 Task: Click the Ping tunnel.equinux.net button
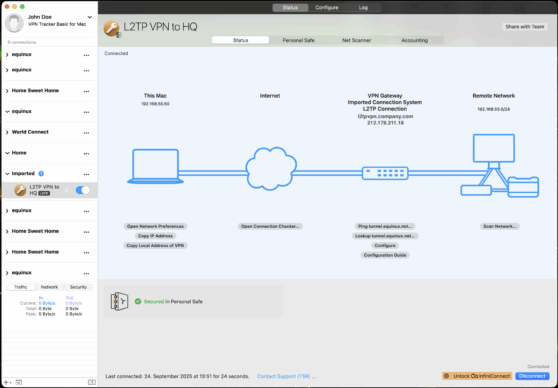pyautogui.click(x=385, y=226)
